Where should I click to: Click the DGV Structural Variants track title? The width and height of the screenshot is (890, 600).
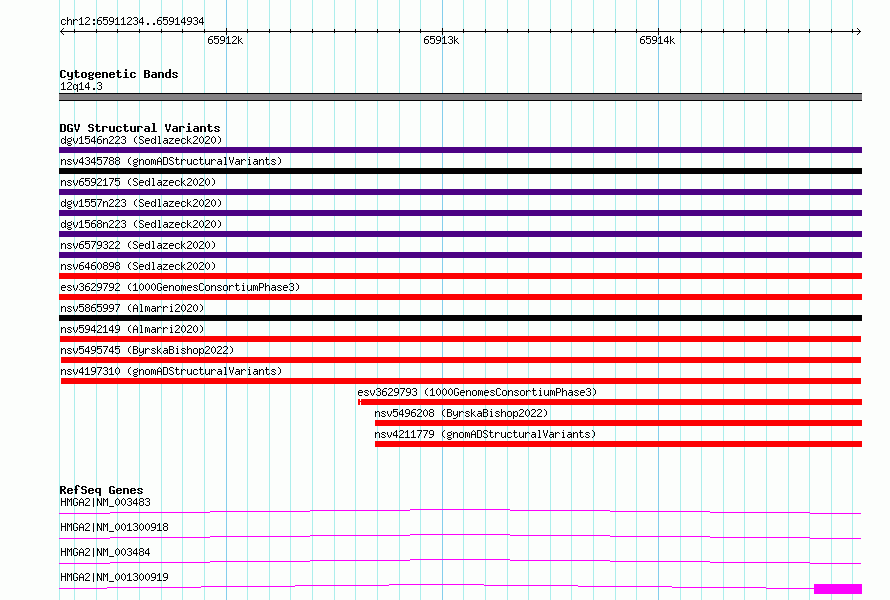click(140, 128)
